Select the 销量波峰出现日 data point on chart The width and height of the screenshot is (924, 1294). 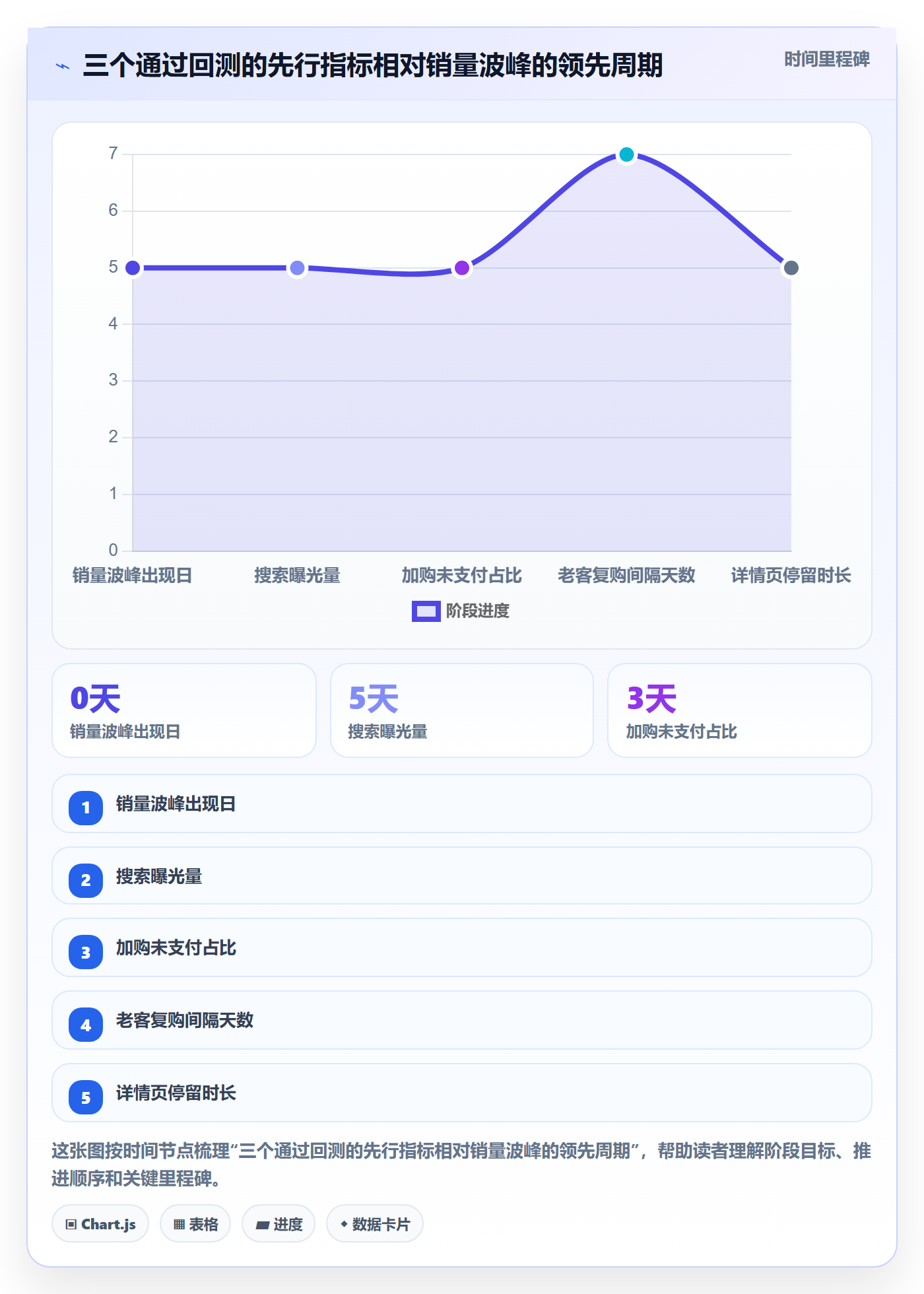tap(133, 268)
